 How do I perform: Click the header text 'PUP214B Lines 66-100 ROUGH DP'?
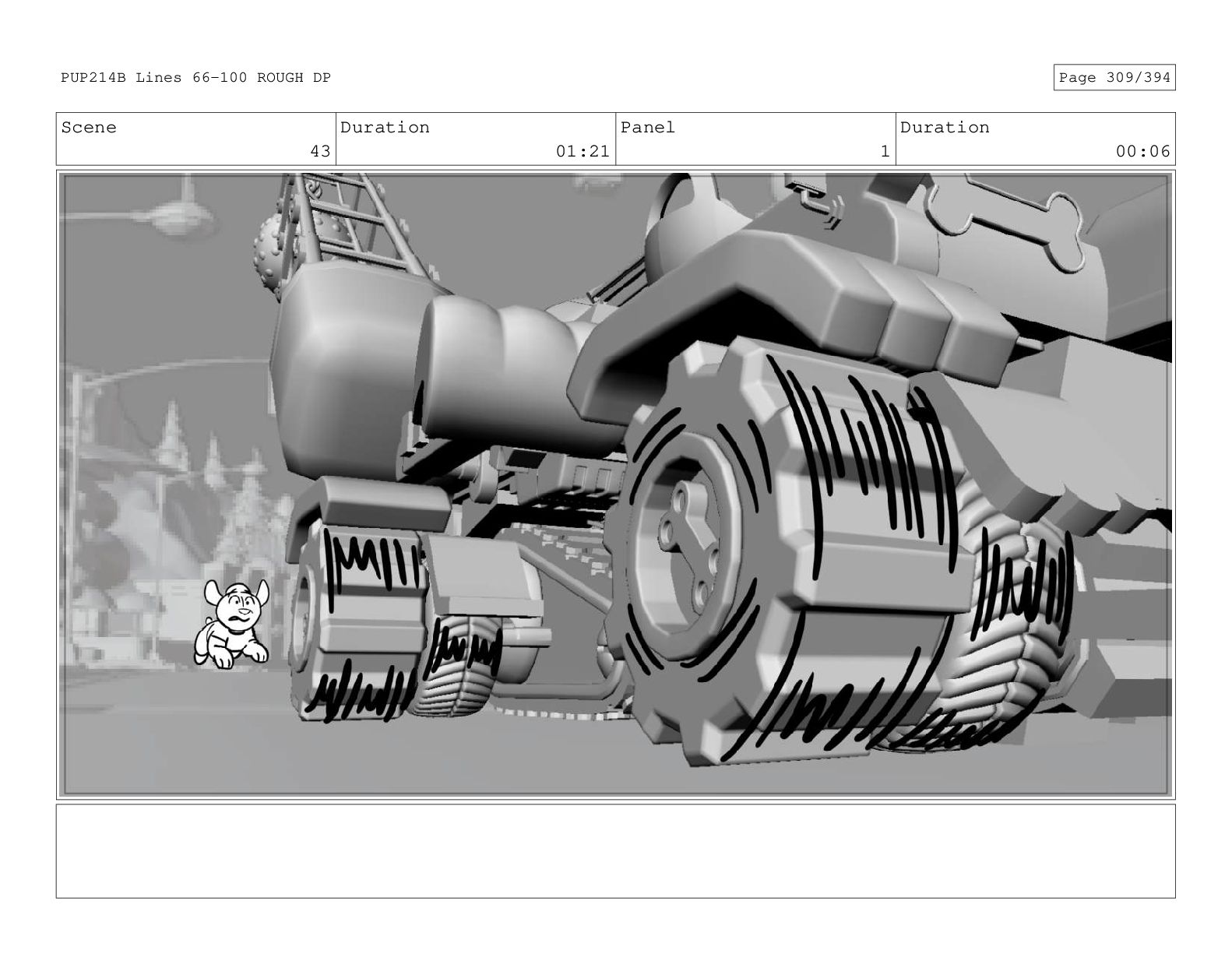(x=196, y=78)
